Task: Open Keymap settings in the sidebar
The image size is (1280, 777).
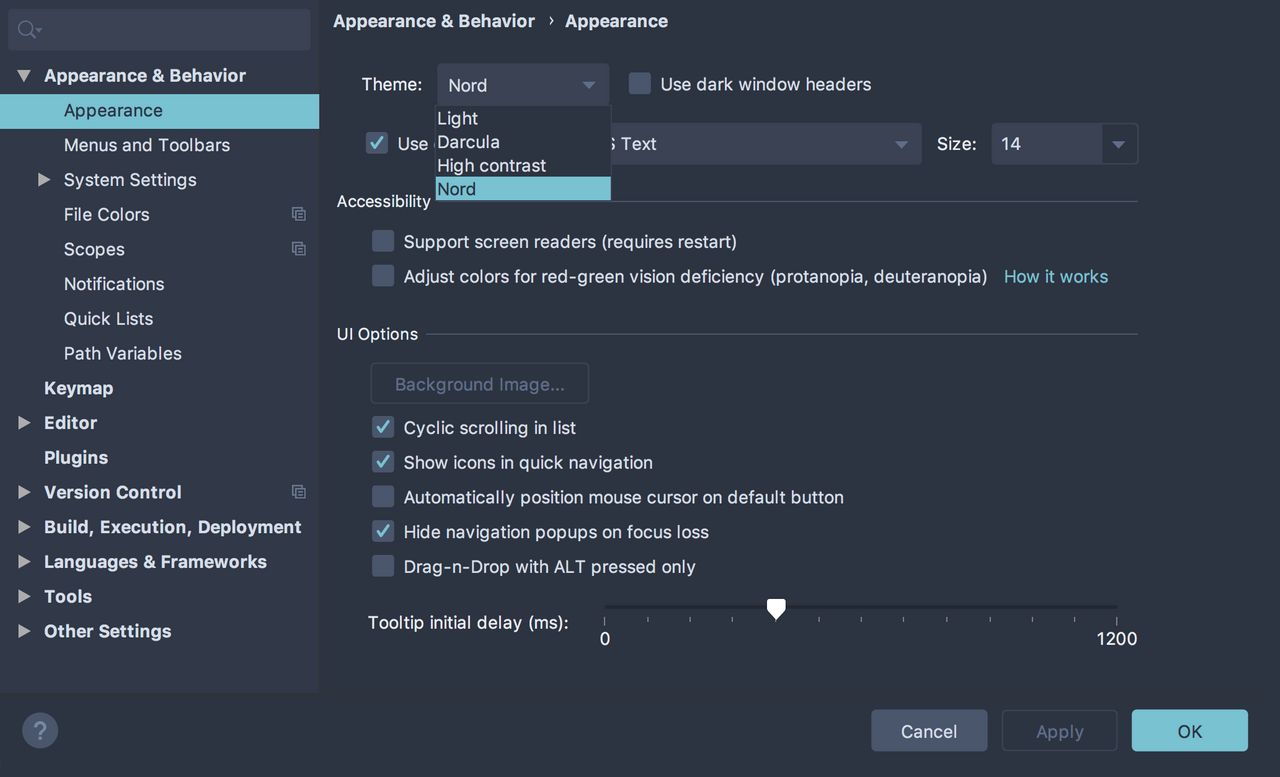Action: (78, 388)
